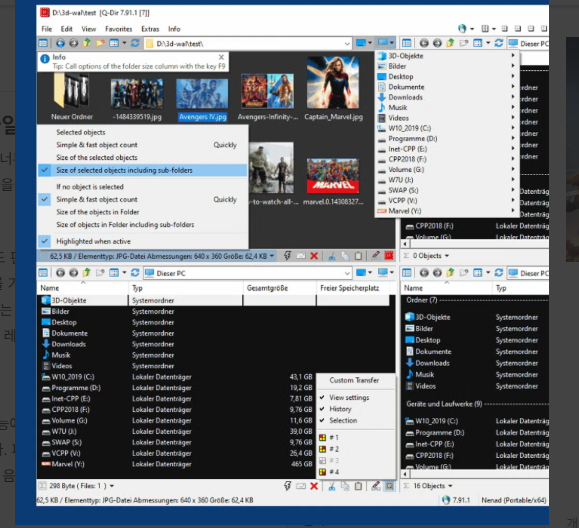
Task: Open the 0 Objects dropdown
Action: tap(447, 256)
